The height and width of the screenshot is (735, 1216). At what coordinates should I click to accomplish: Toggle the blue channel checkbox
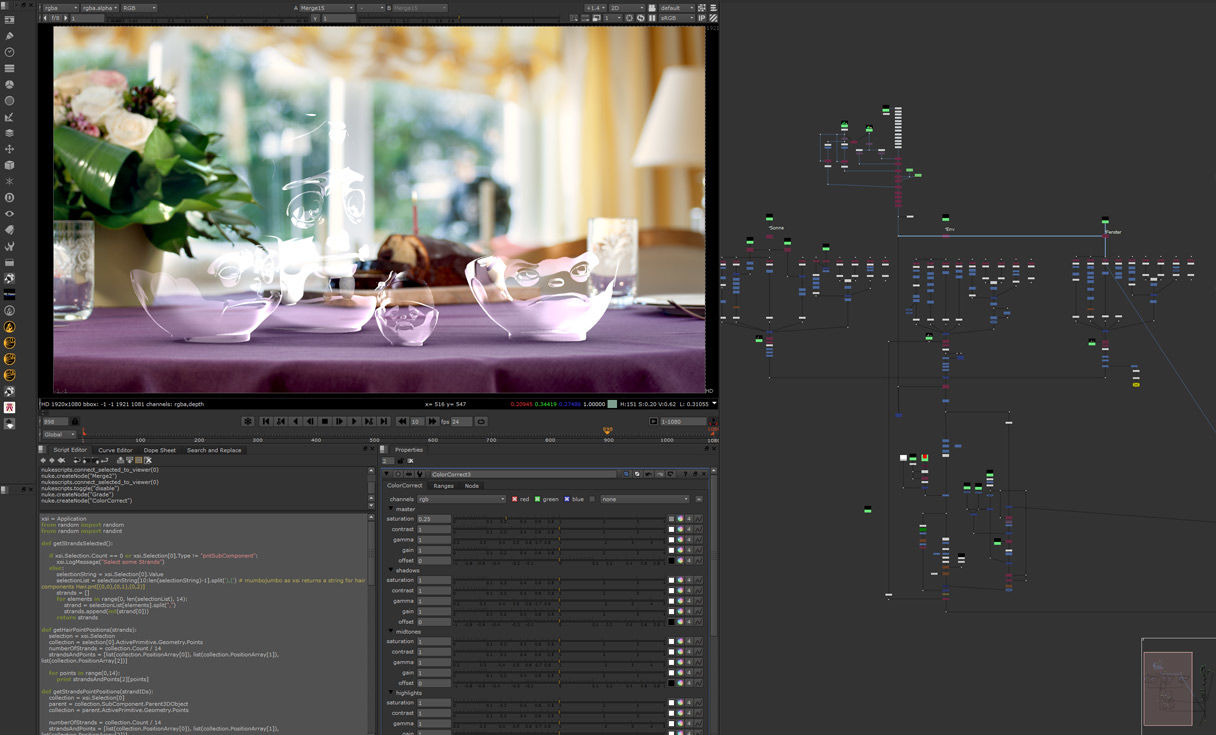coord(566,499)
